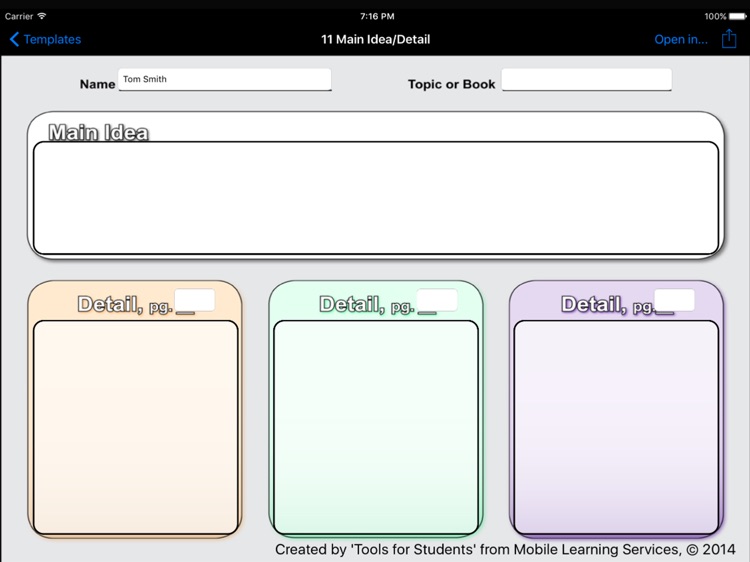750x562 pixels.
Task: Click the green Detail page number field
Action: click(437, 300)
